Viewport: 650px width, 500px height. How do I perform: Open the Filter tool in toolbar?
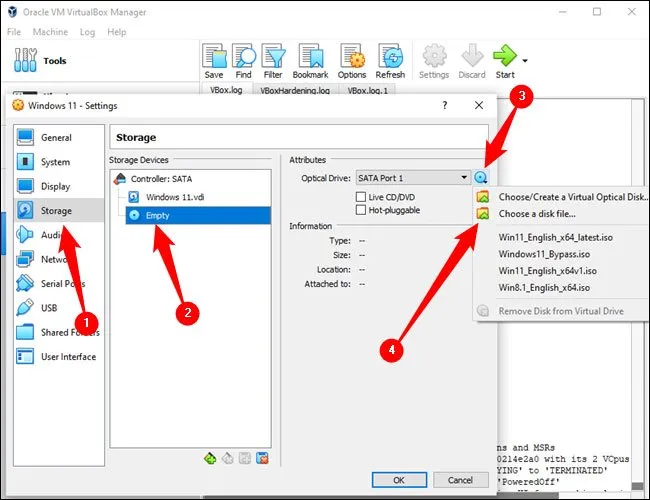pos(273,60)
